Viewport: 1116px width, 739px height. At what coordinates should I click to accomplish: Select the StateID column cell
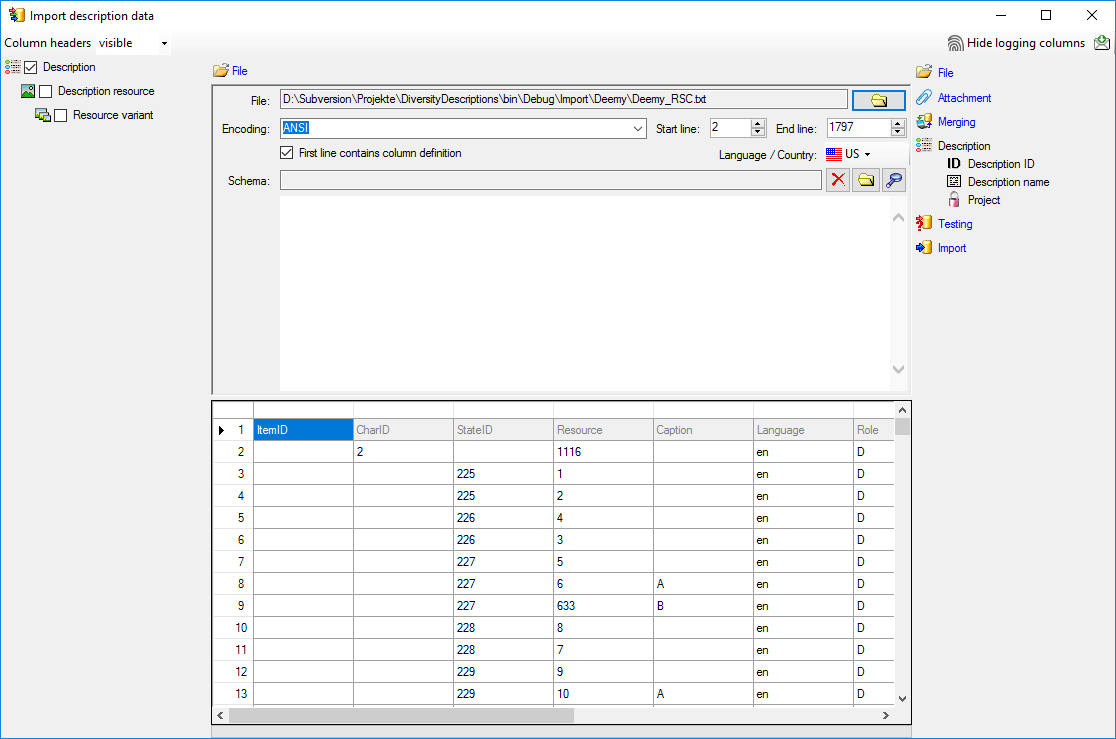click(504, 430)
